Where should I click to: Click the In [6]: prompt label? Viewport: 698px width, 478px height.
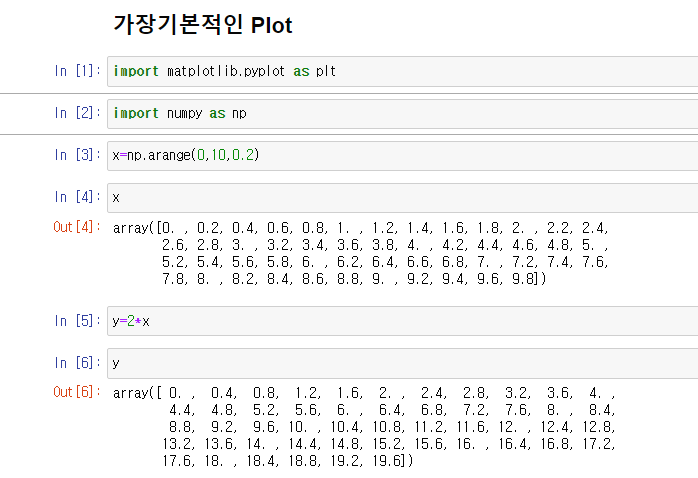point(77,362)
